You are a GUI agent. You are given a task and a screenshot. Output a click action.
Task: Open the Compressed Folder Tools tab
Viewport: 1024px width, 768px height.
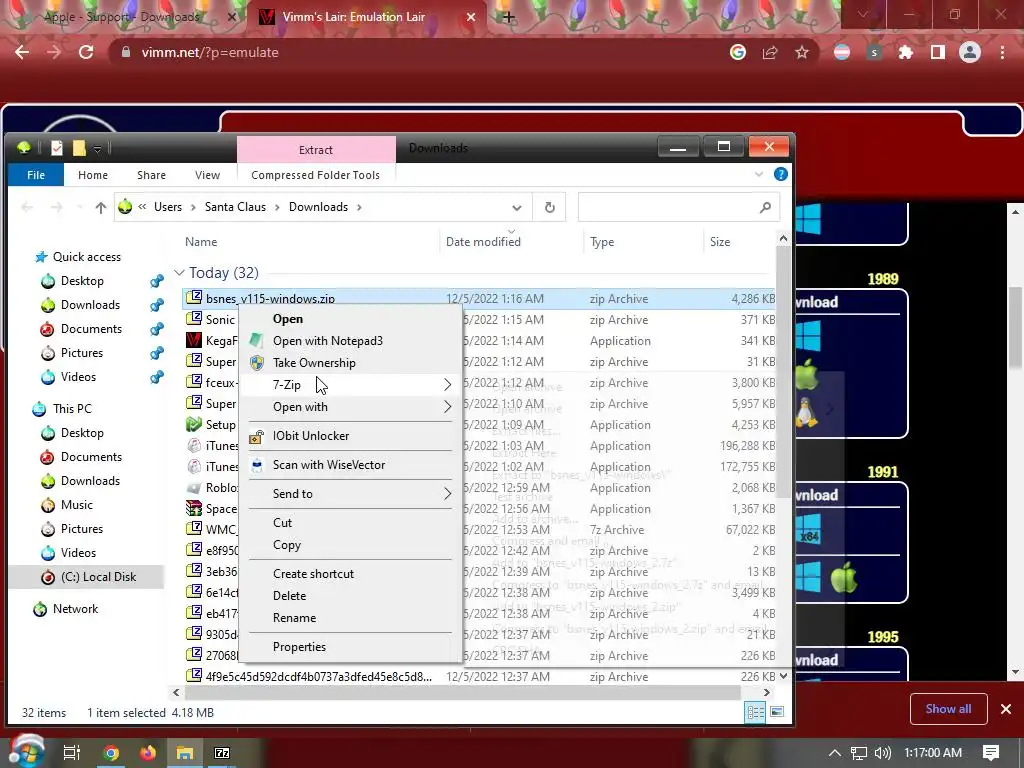pyautogui.click(x=315, y=175)
